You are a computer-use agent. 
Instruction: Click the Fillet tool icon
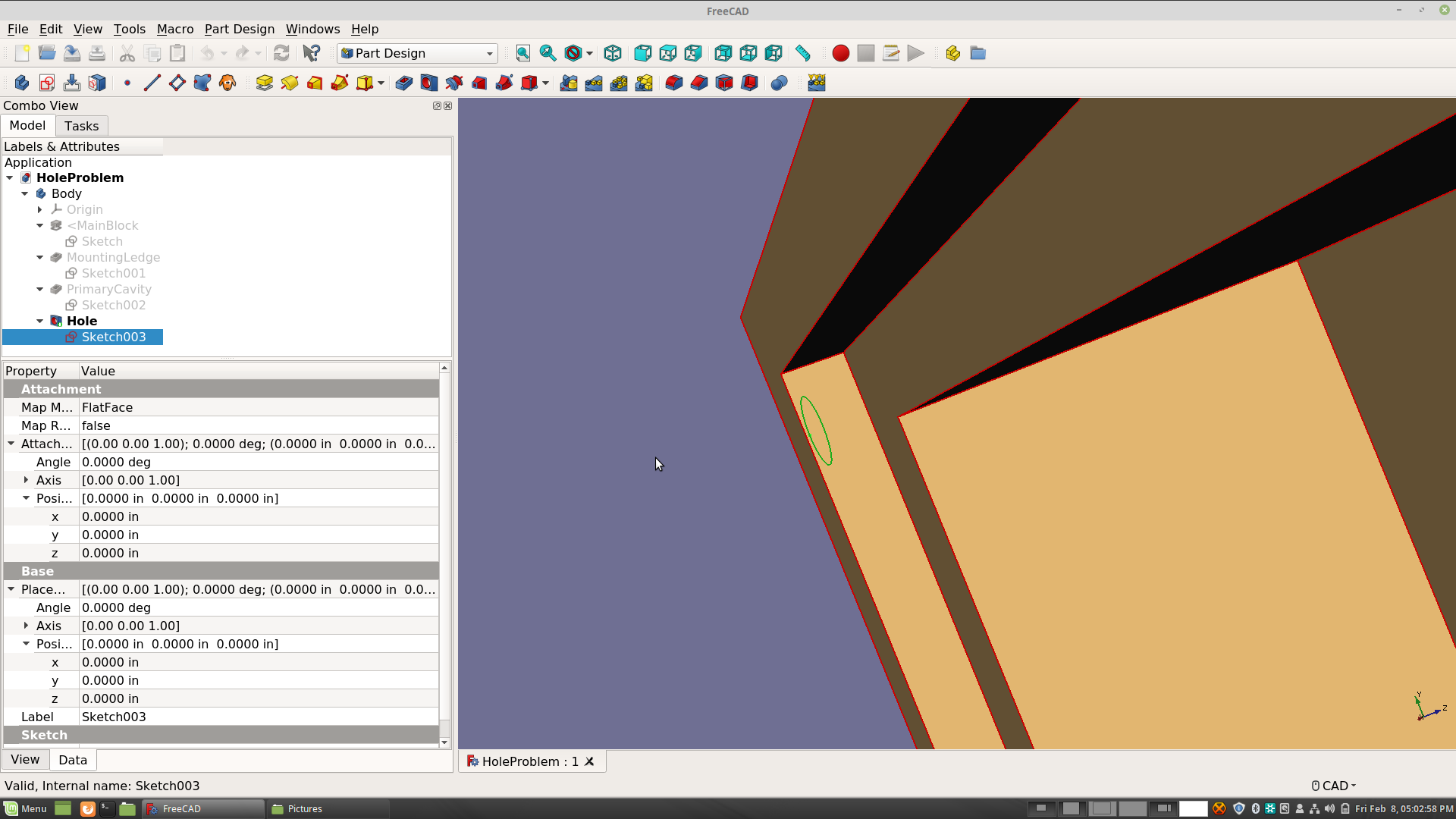tap(674, 83)
